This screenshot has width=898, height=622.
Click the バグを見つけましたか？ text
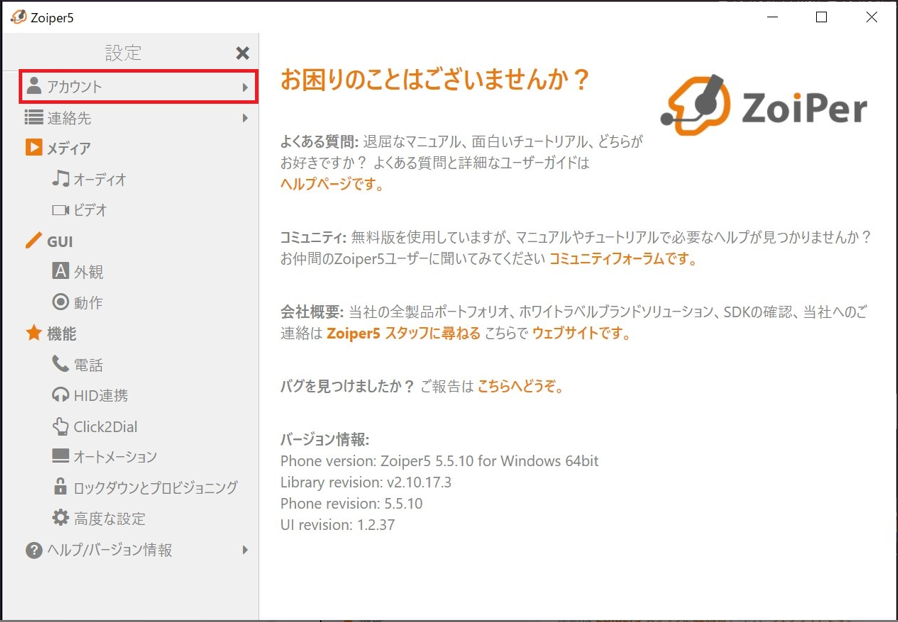tap(347, 387)
